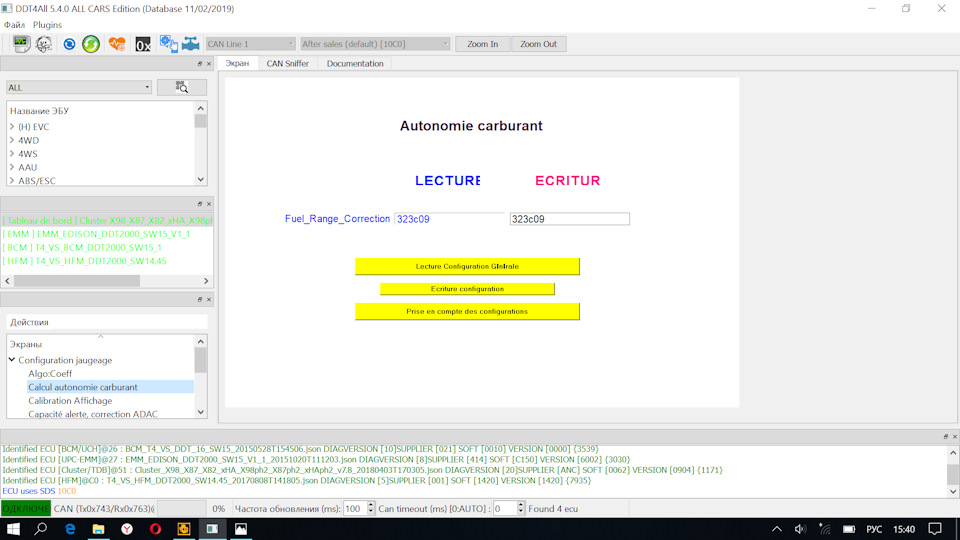This screenshot has width=960, height=540.
Task: Click the Einstein face expert mode icon
Action: [x=43, y=44]
